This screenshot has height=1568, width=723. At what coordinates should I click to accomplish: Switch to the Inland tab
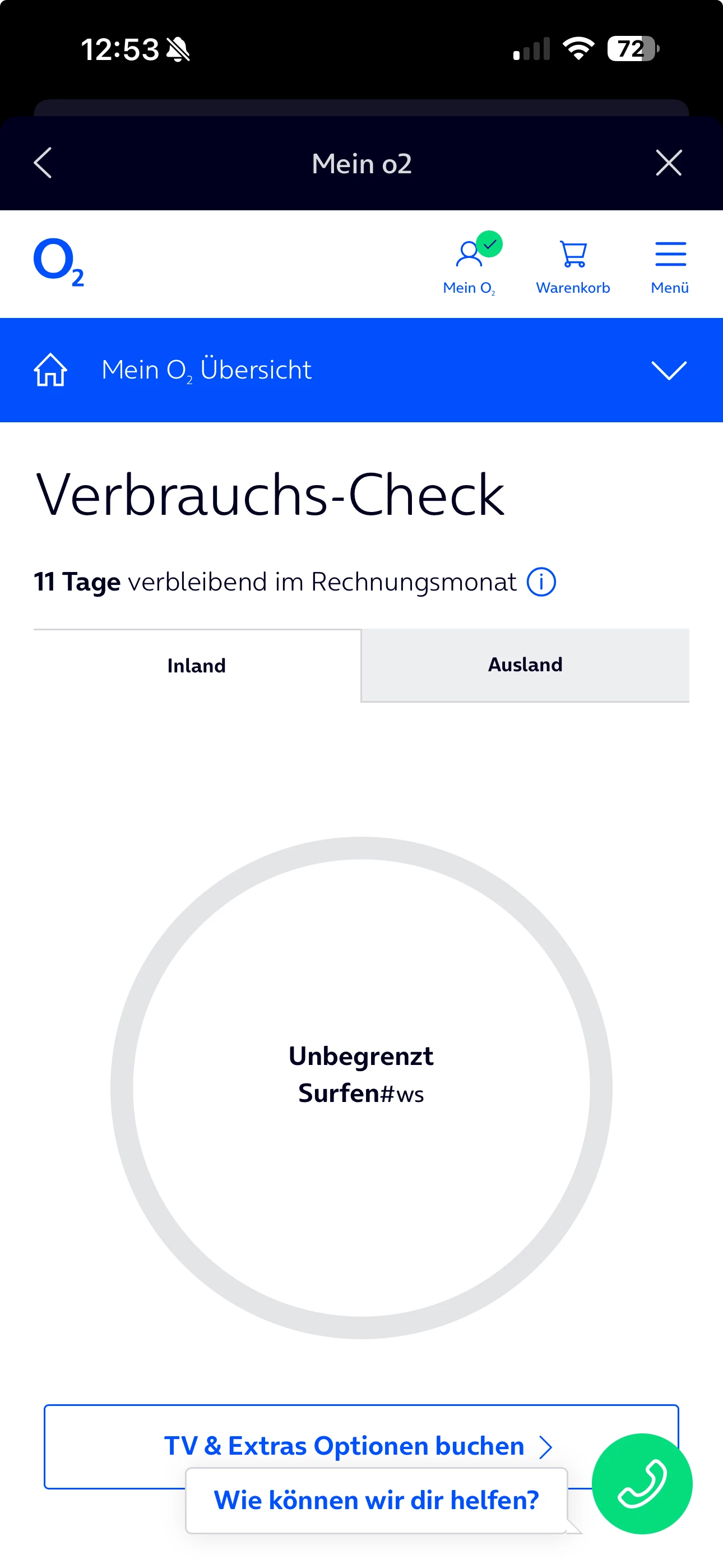(197, 665)
